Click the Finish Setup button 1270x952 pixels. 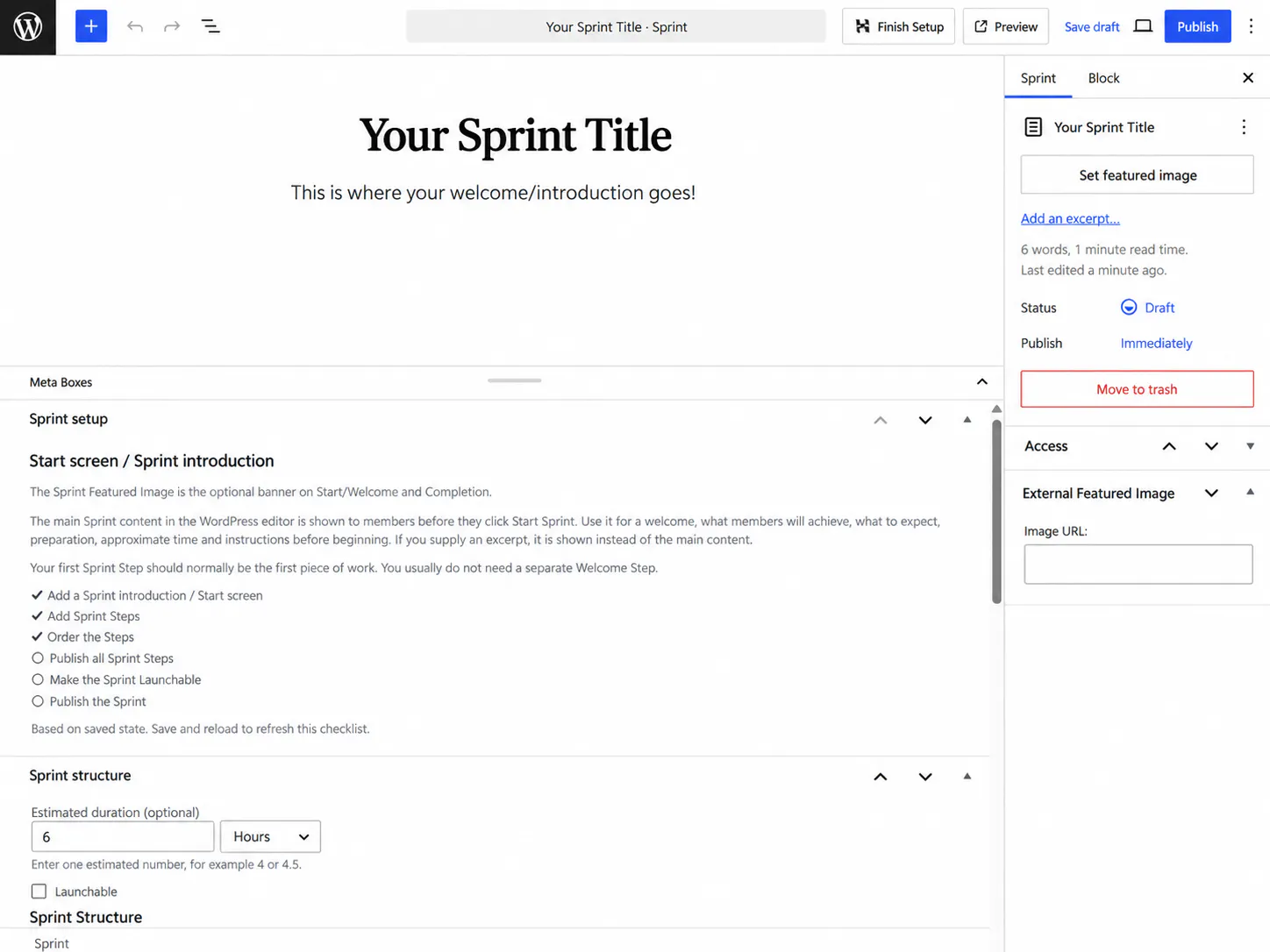898,26
